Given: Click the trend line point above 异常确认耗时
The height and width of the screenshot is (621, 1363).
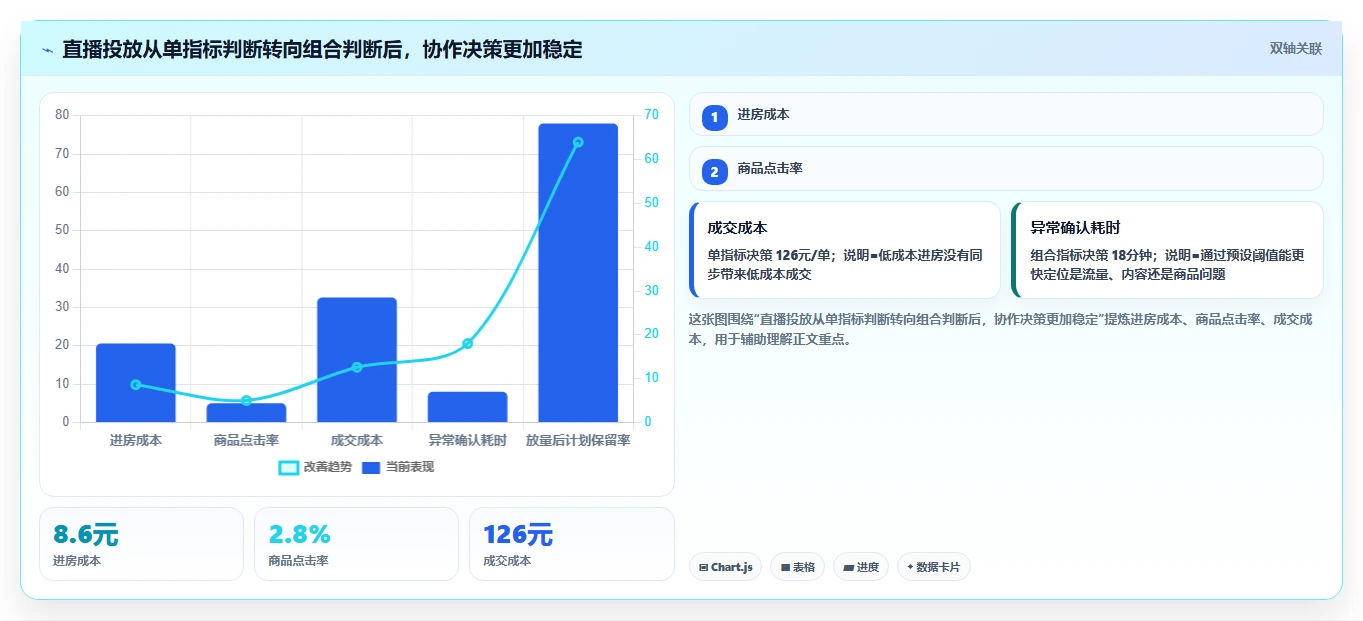Looking at the screenshot, I should (467, 344).
